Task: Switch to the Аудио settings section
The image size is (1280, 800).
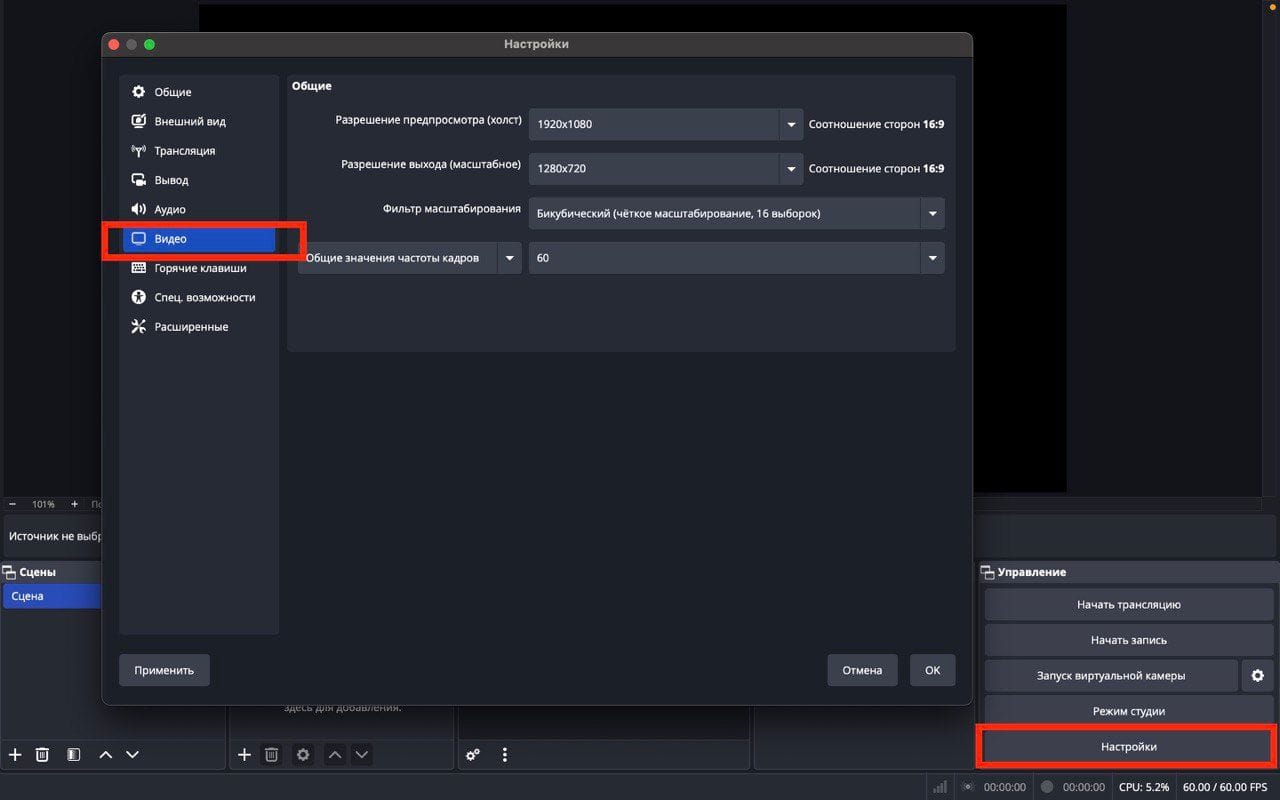Action: click(x=170, y=209)
